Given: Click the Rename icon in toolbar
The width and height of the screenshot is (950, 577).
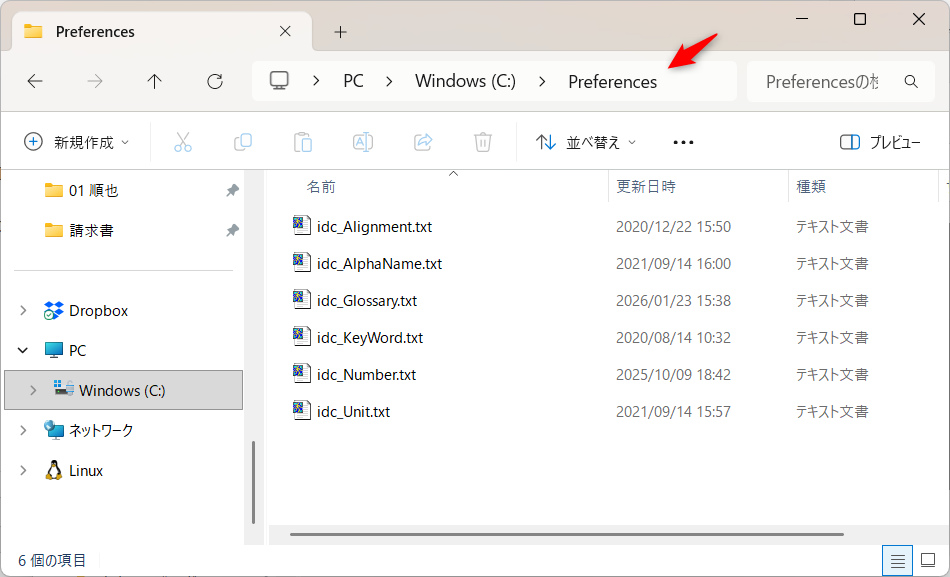Looking at the screenshot, I should [x=363, y=142].
